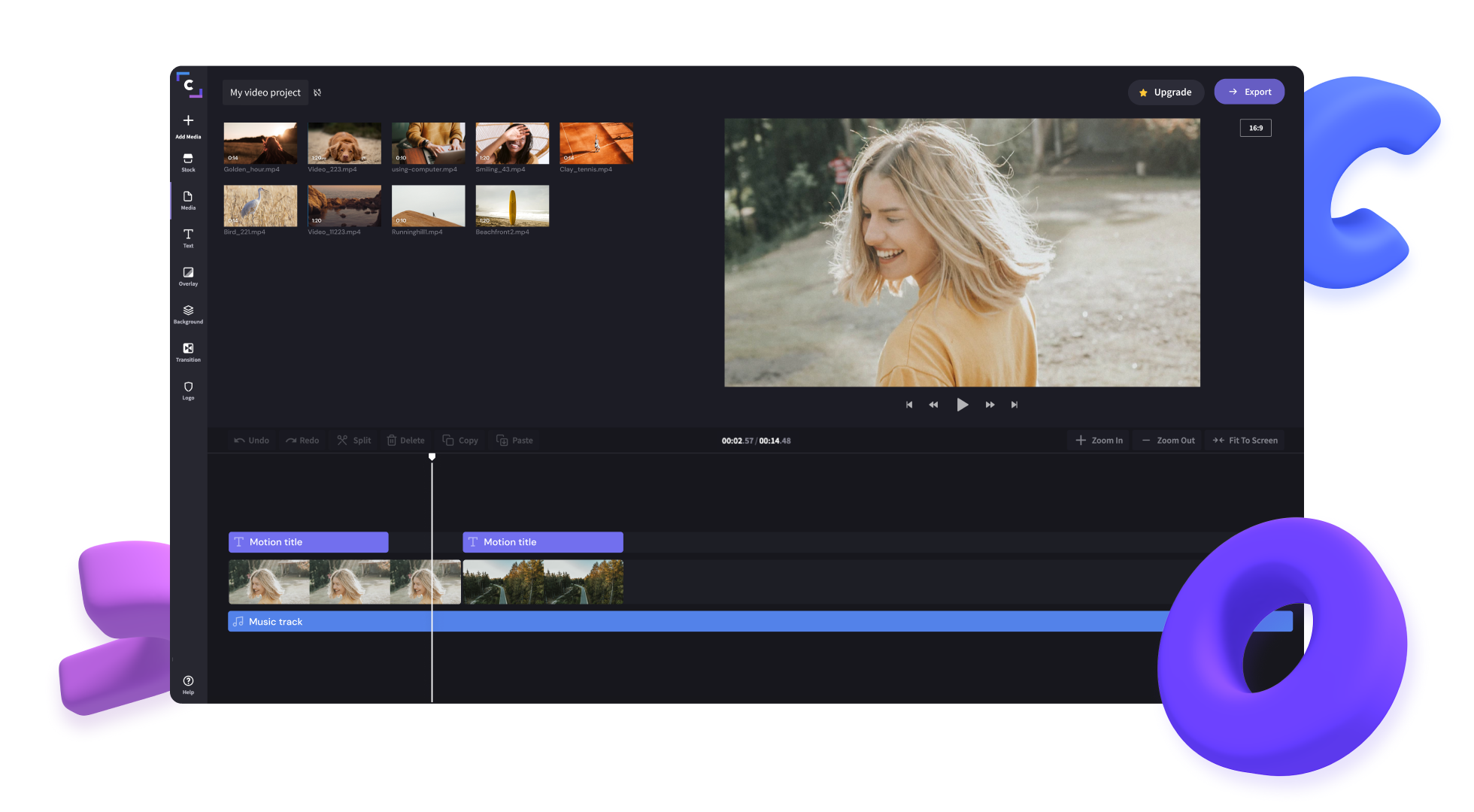Select the Undo action toolbar item
Viewport: 1474px width, 812px height.
pos(252,440)
